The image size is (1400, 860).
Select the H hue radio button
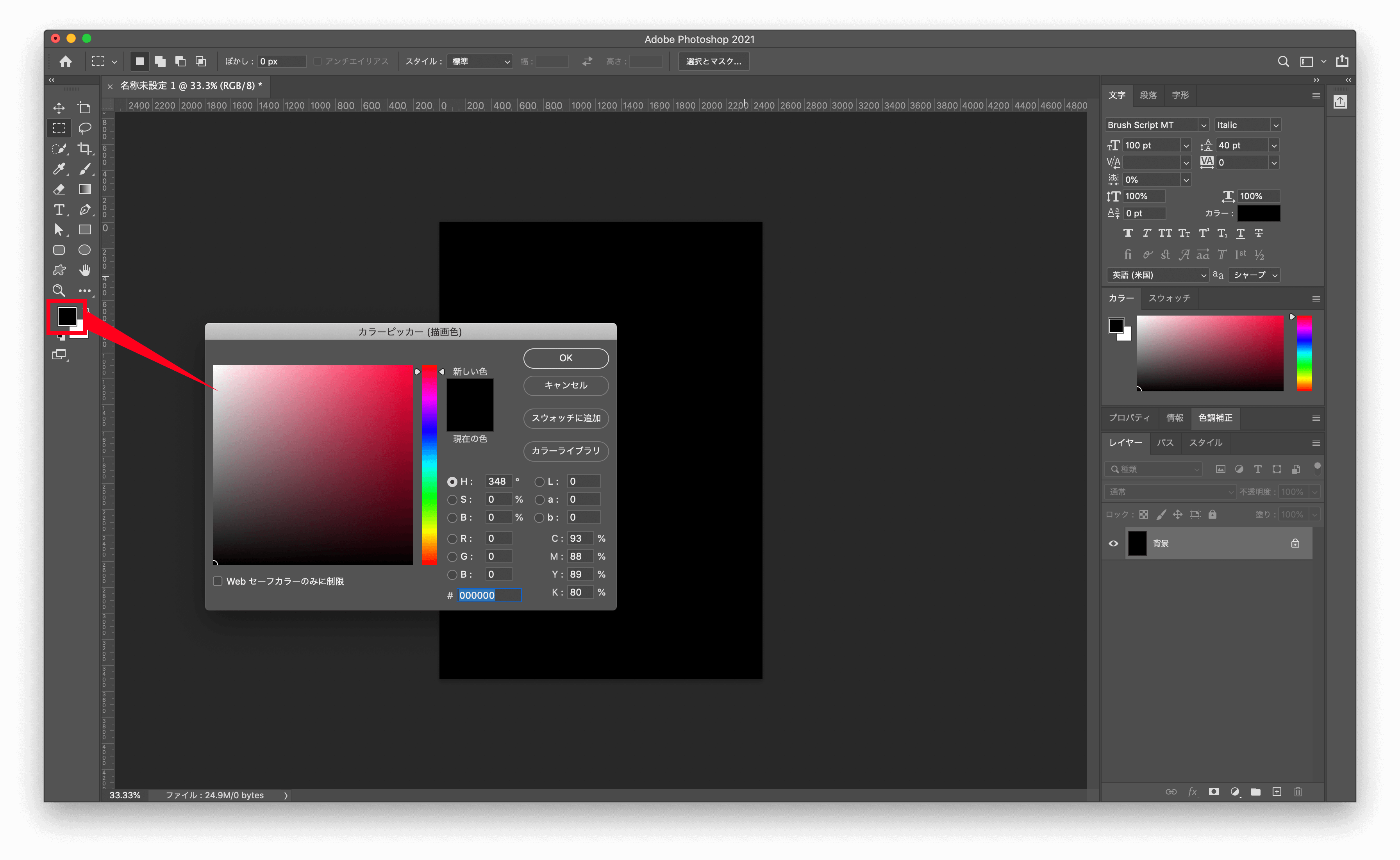click(452, 482)
